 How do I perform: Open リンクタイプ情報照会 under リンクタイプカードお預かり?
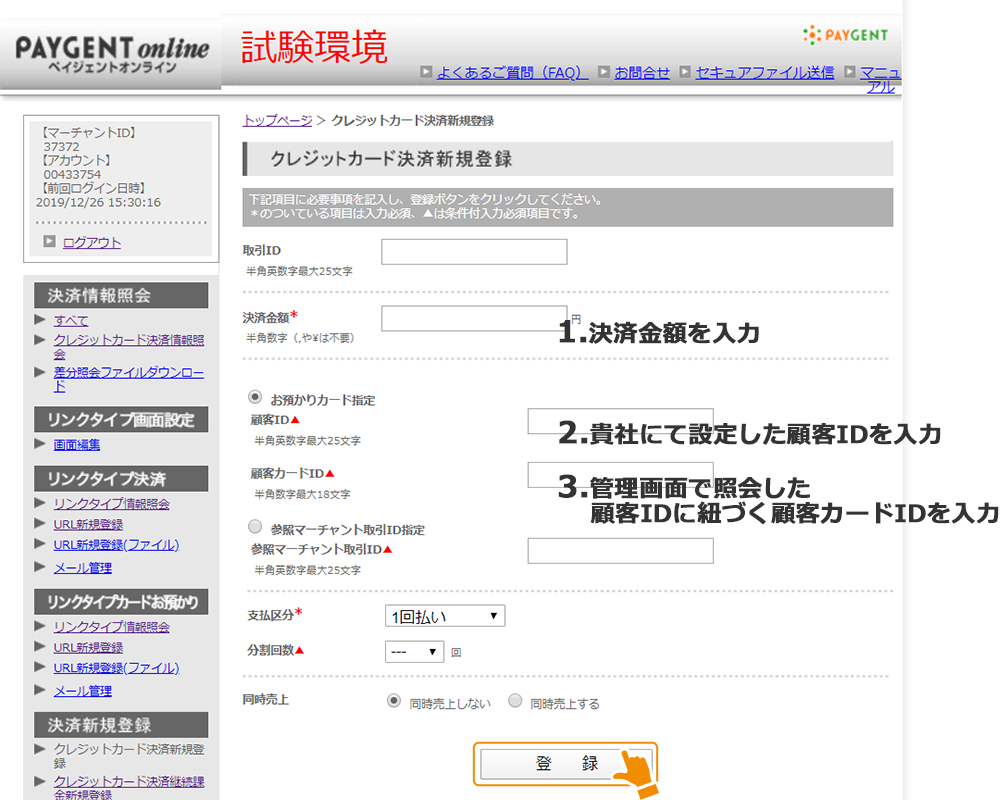pos(112,626)
